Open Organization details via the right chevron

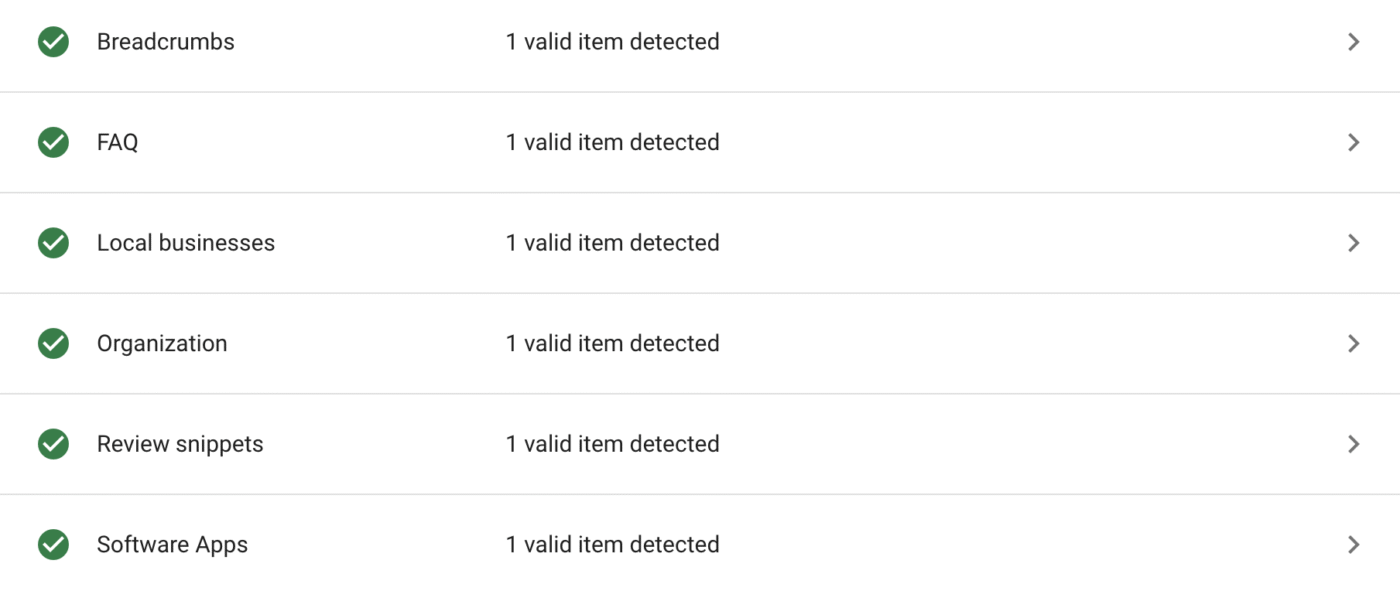tap(1354, 343)
